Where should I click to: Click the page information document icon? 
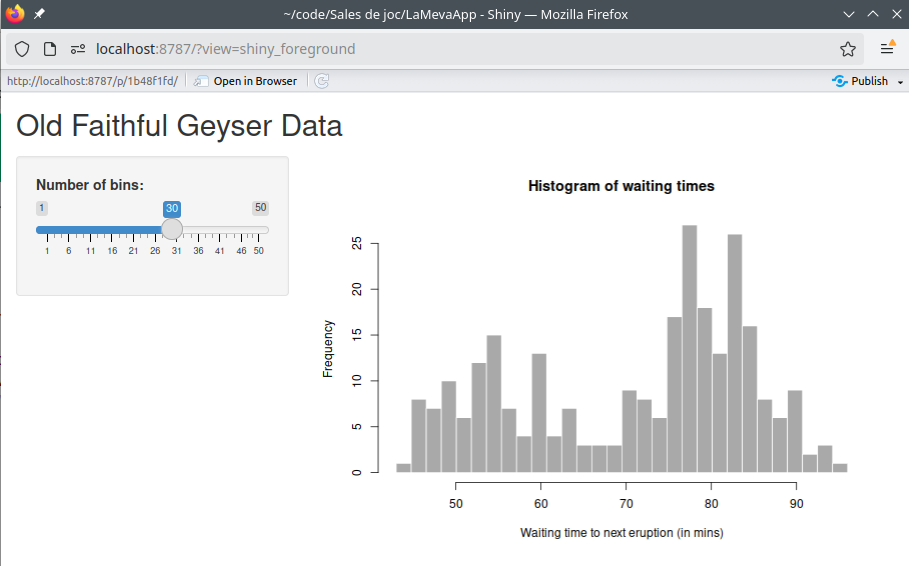49,49
